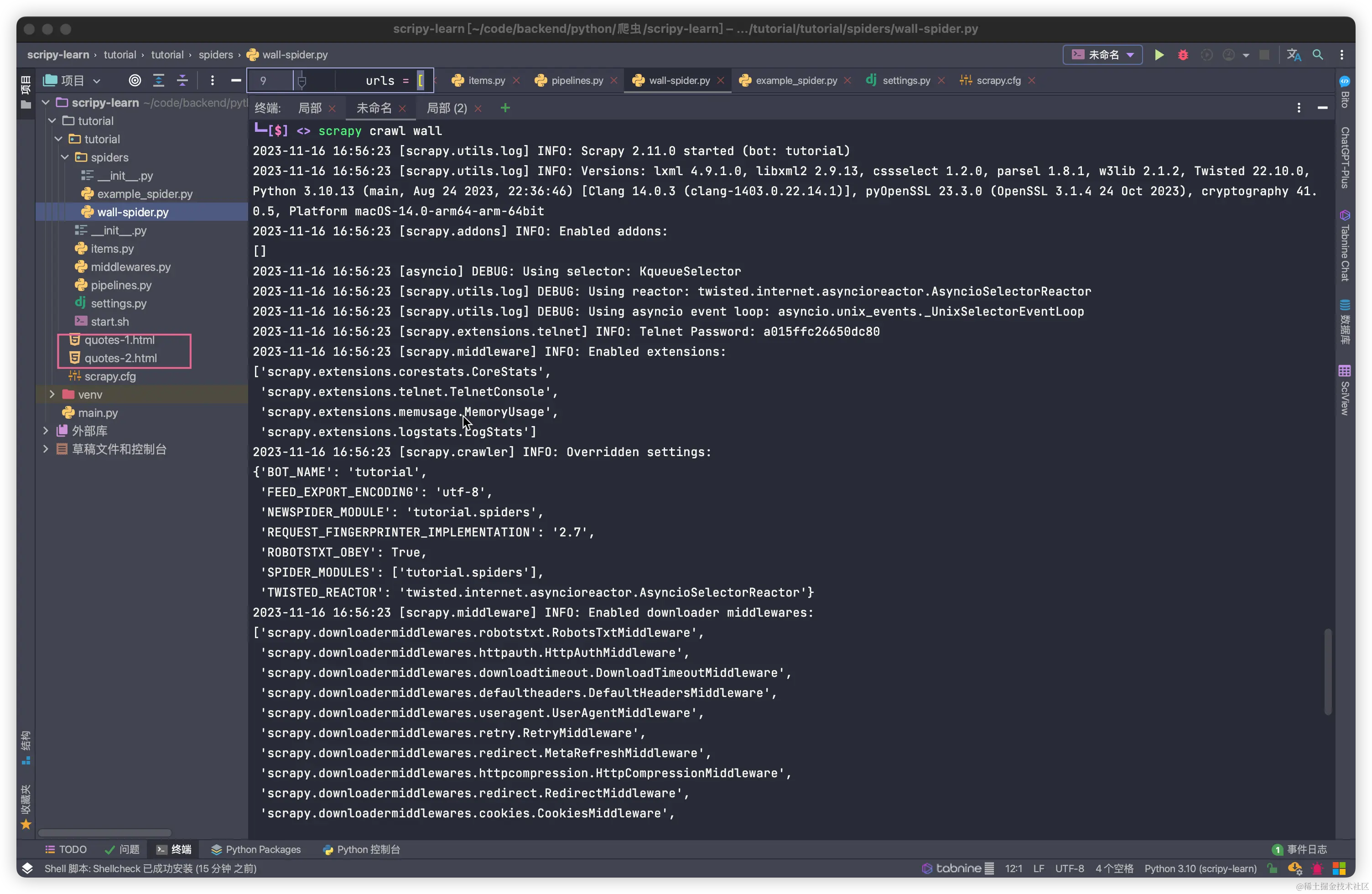
Task: Click the Python 3.10 interpreter status
Action: coord(1200,868)
